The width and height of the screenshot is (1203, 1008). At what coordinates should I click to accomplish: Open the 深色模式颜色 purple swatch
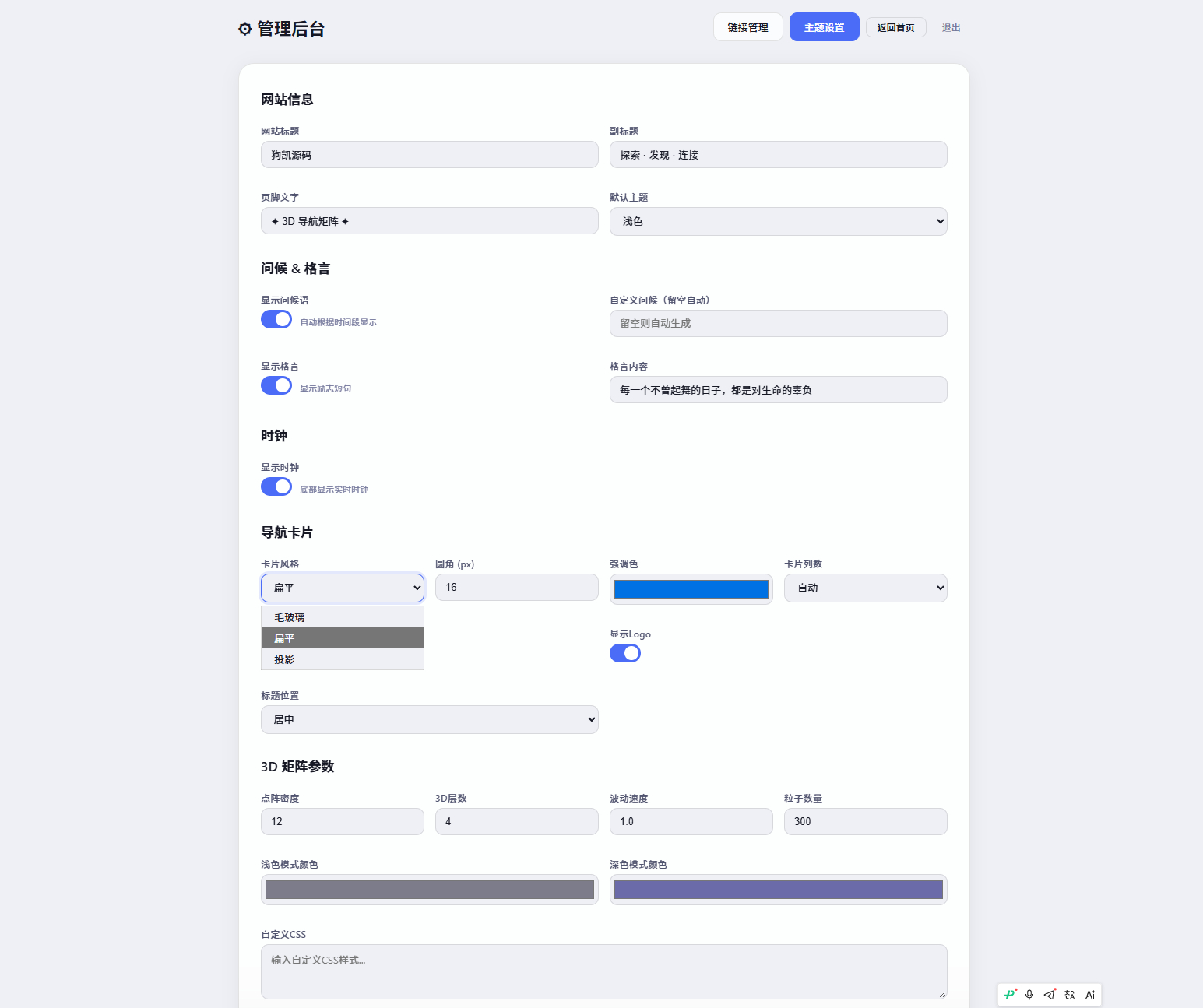coord(779,890)
